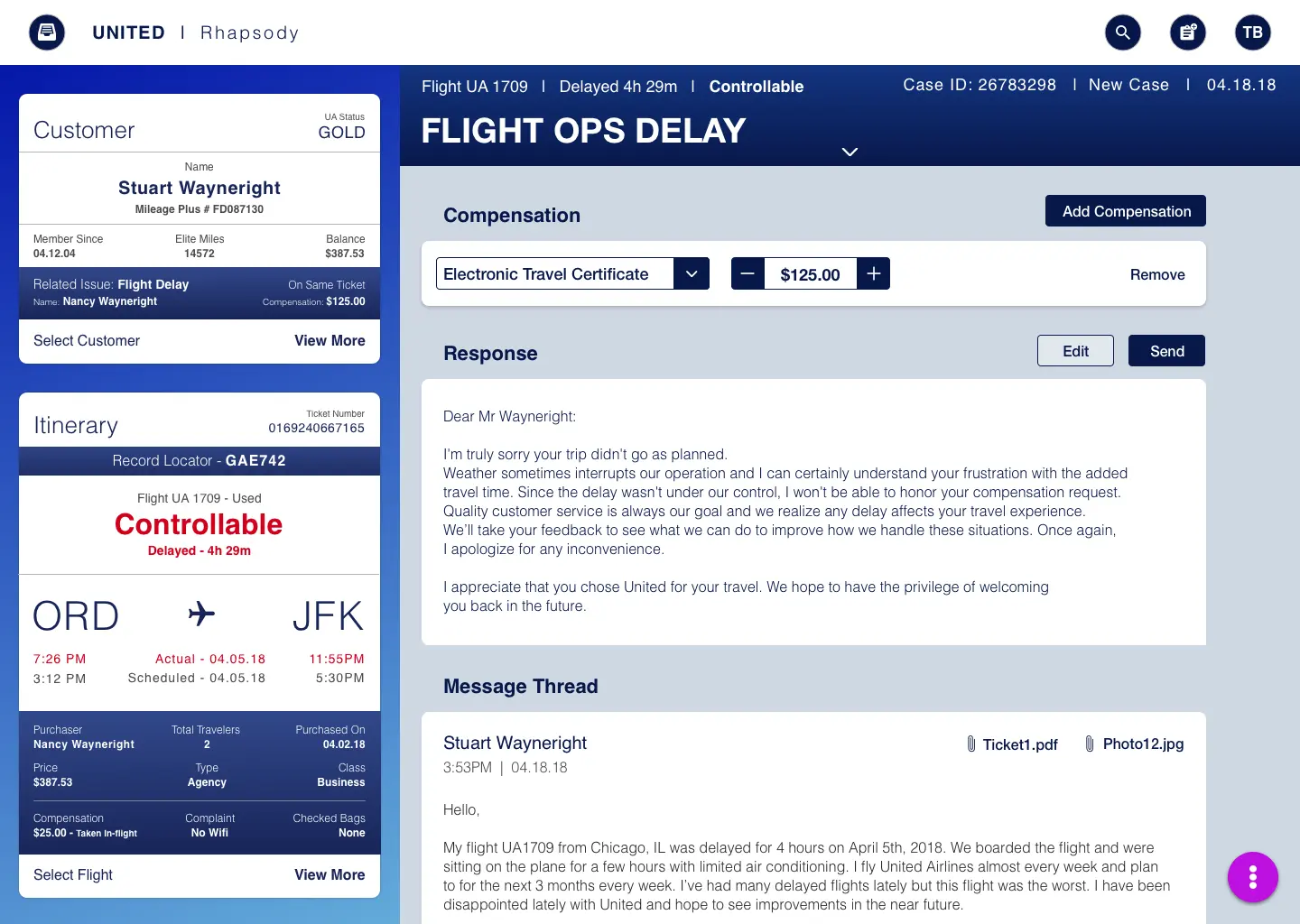Screen dimensions: 1300x924
Task: Open View More on the Customer card
Action: (x=329, y=341)
